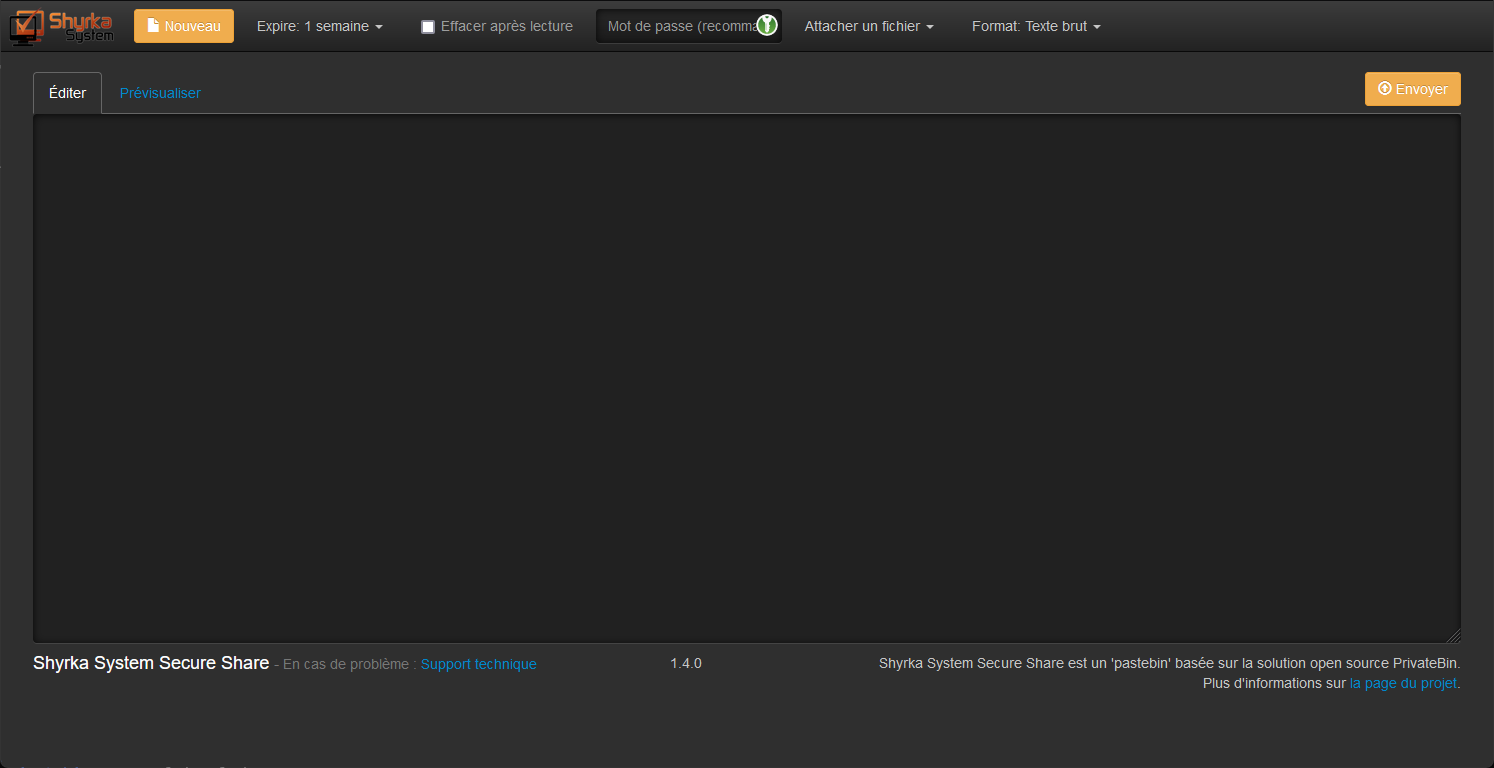Switch to the Prévisualiser tab
The image size is (1494, 768).
(x=160, y=93)
